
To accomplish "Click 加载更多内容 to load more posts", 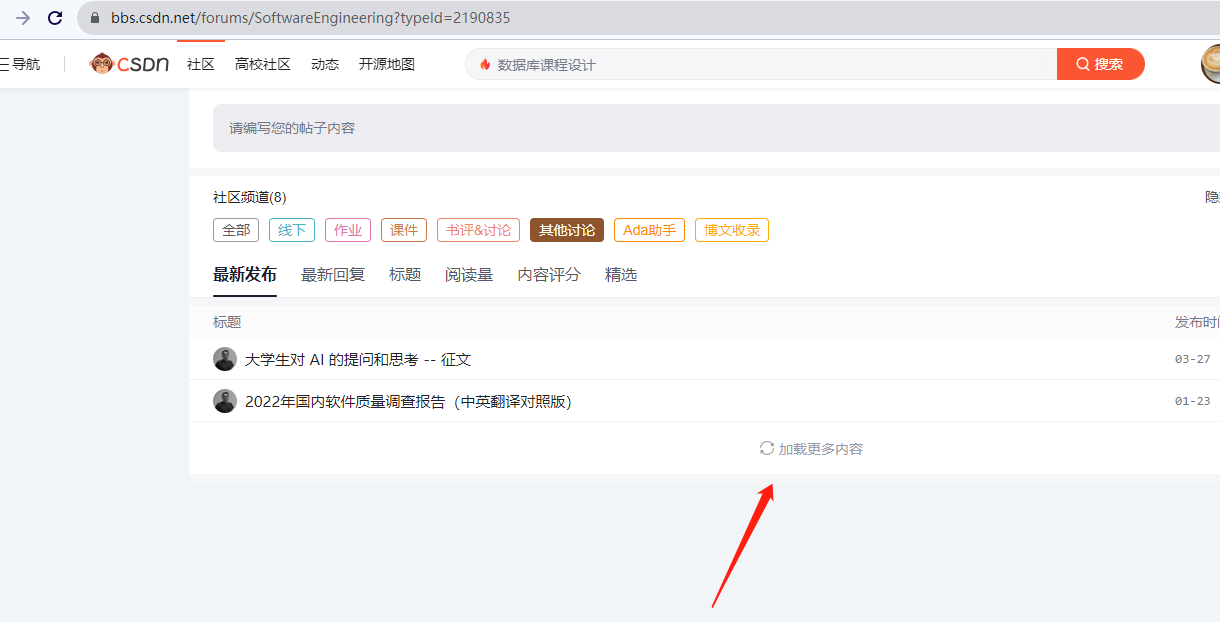I will click(x=821, y=449).
